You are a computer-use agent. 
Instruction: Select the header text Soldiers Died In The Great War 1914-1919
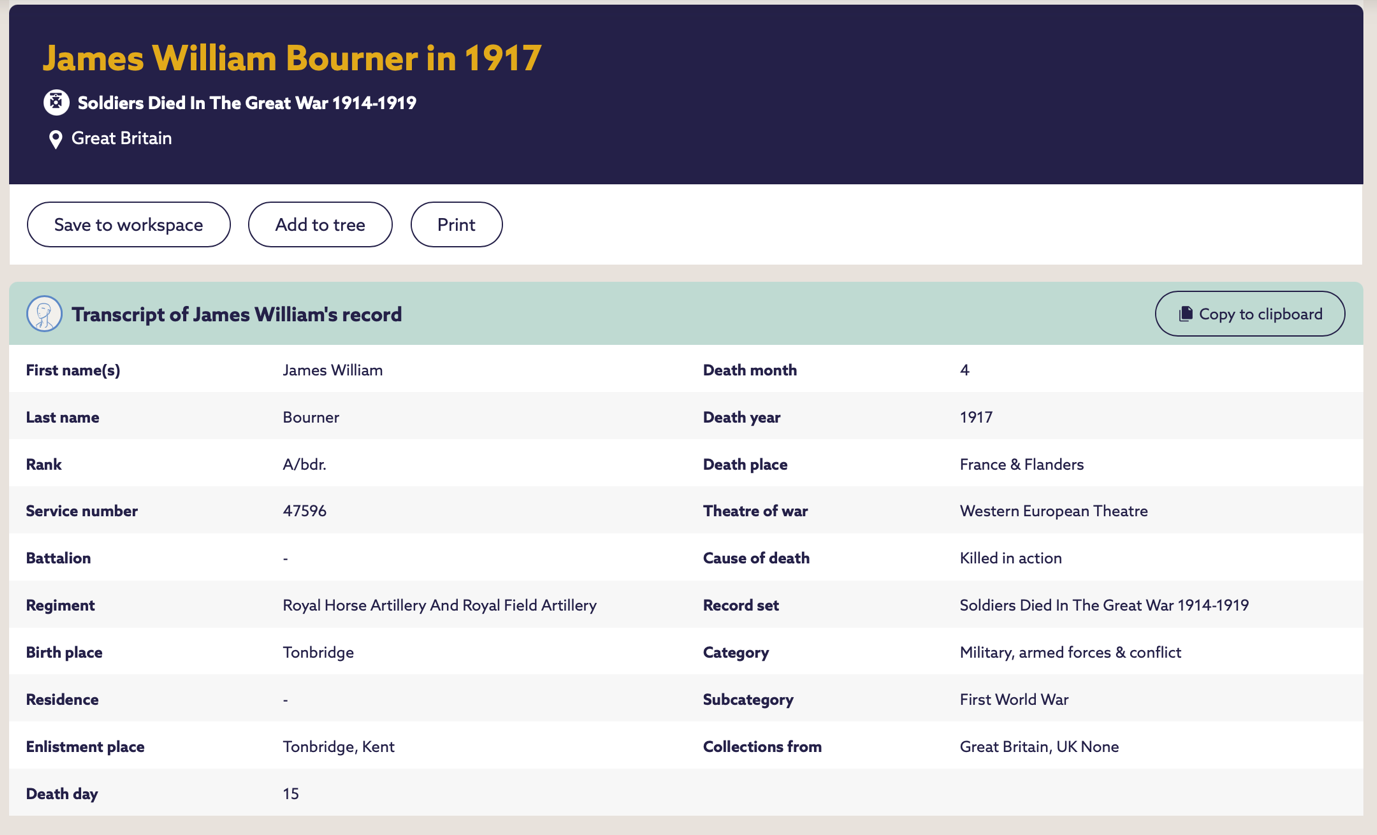pyautogui.click(x=247, y=103)
